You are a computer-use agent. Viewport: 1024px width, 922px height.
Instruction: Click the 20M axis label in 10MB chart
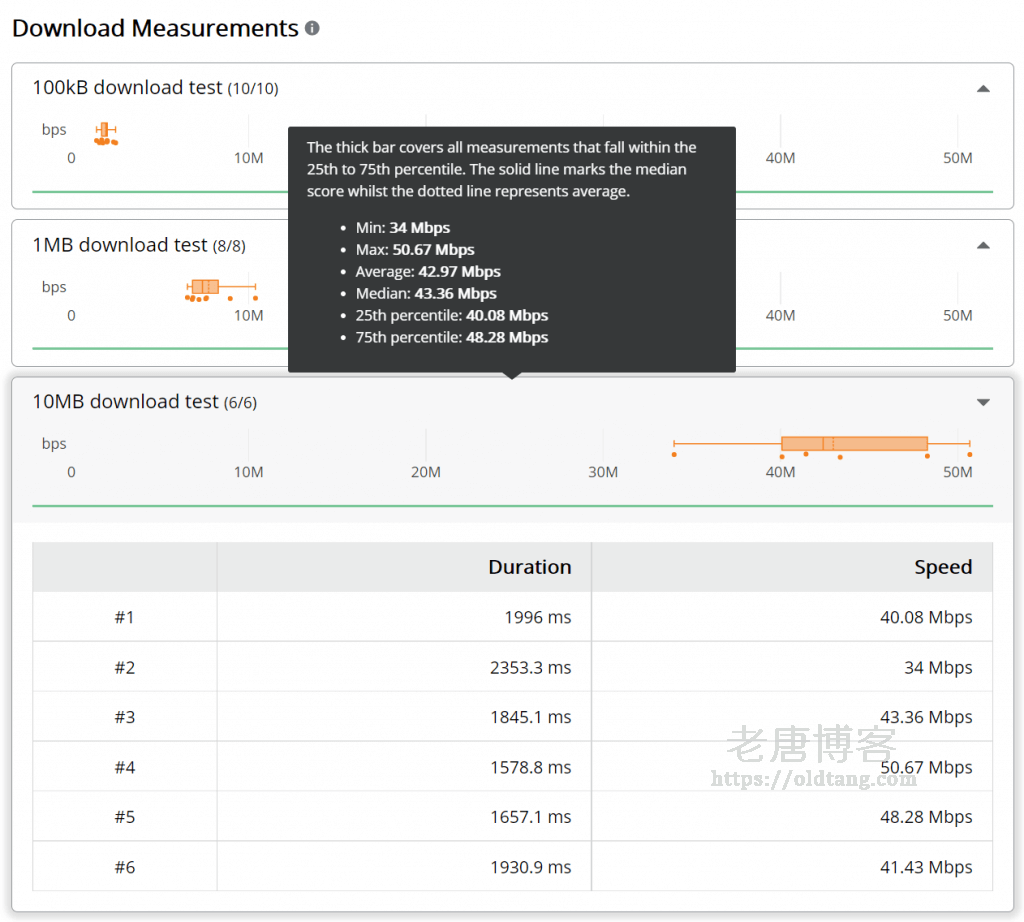426,472
